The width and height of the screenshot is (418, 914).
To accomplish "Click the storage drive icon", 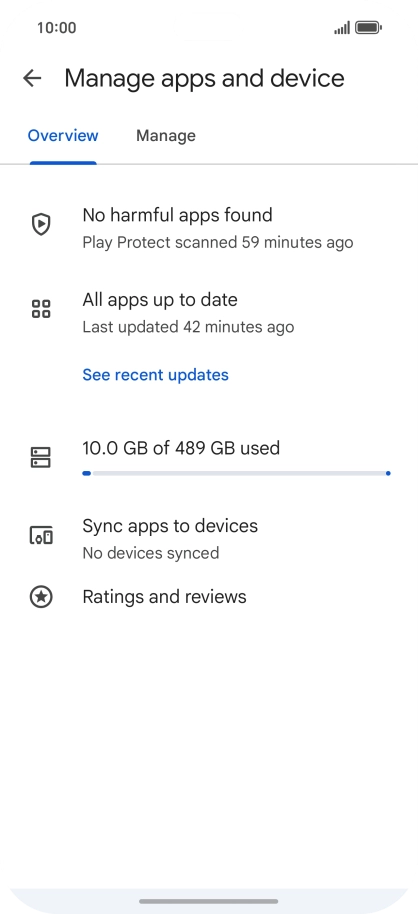I will 41,458.
